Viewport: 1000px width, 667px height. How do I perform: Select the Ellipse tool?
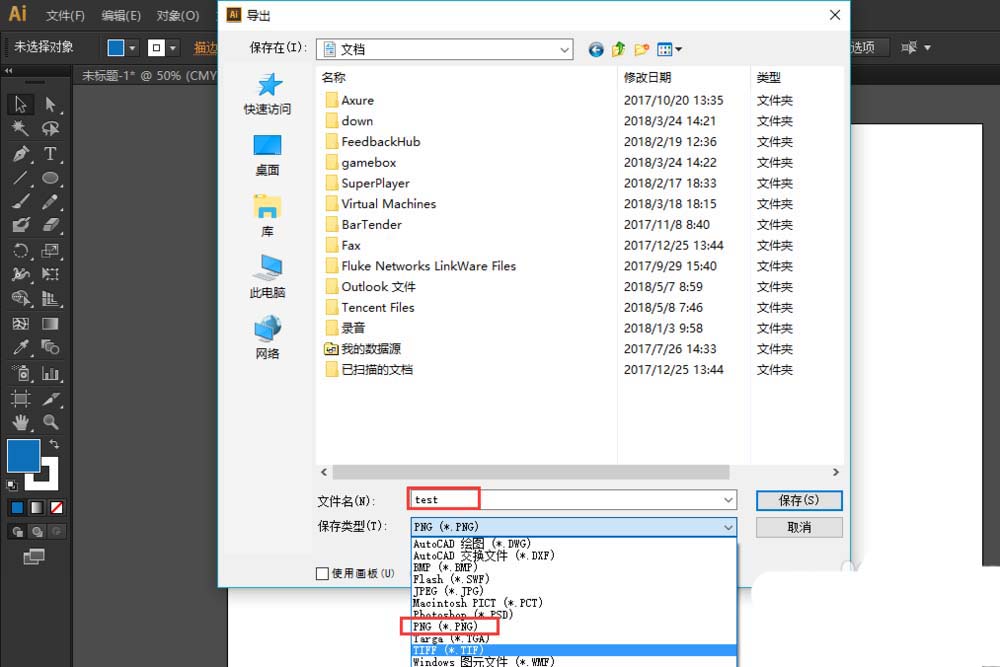click(x=50, y=178)
